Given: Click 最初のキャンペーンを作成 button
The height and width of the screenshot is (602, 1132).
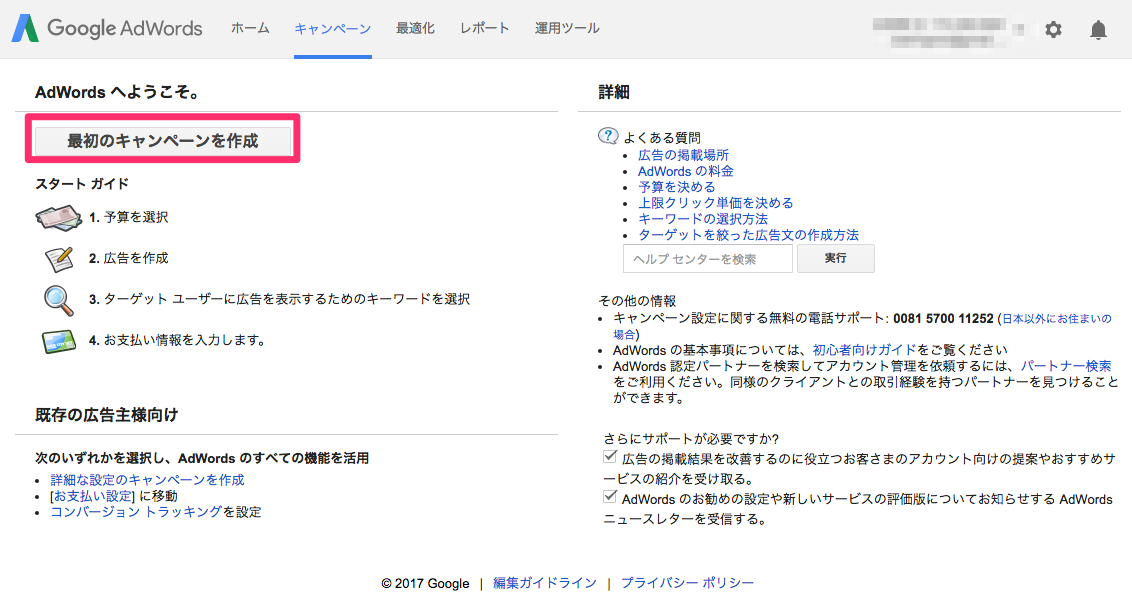Looking at the screenshot, I should 163,141.
